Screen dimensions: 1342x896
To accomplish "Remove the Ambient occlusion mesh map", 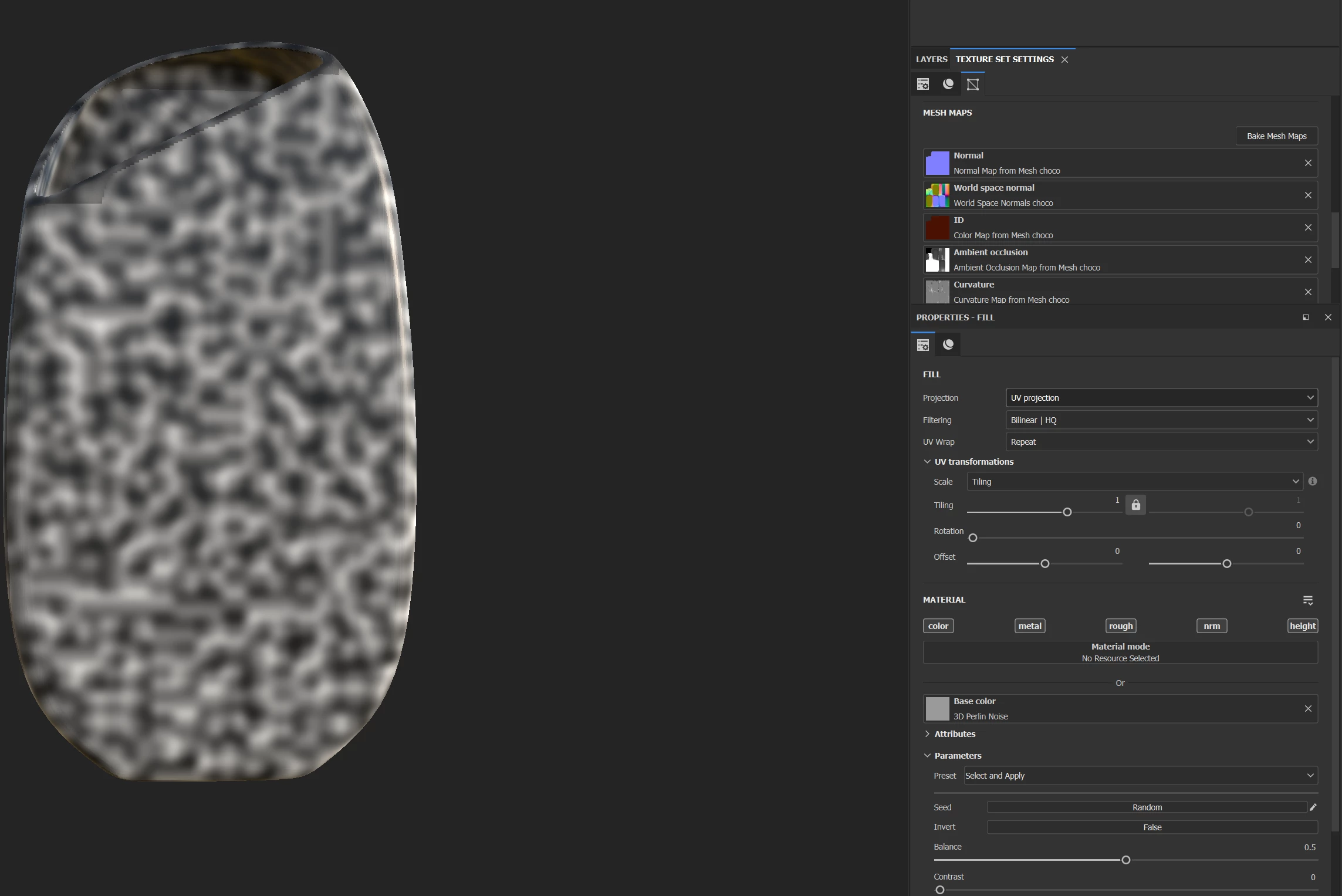I will [x=1308, y=260].
